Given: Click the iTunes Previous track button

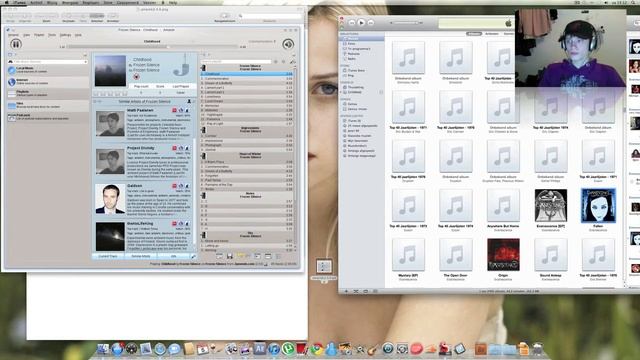Looking at the screenshot, I should pyautogui.click(x=352, y=22).
